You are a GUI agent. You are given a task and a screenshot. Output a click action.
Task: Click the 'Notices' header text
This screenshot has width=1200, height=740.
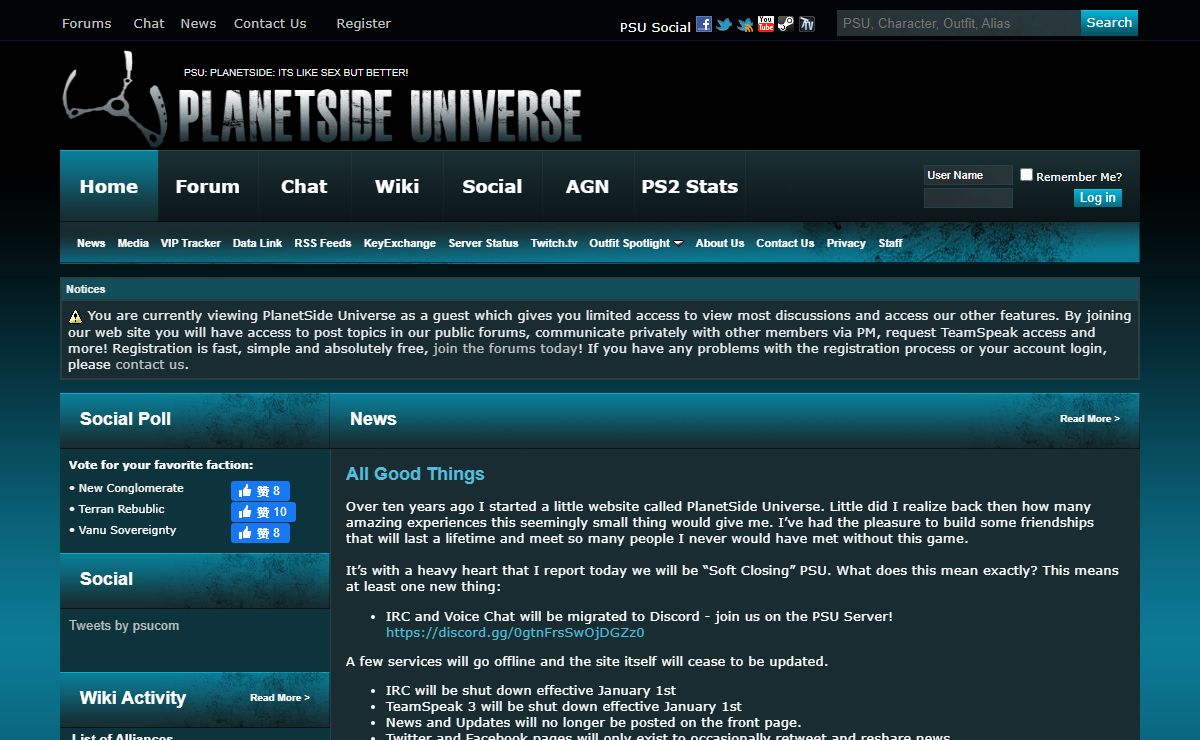pyautogui.click(x=86, y=289)
